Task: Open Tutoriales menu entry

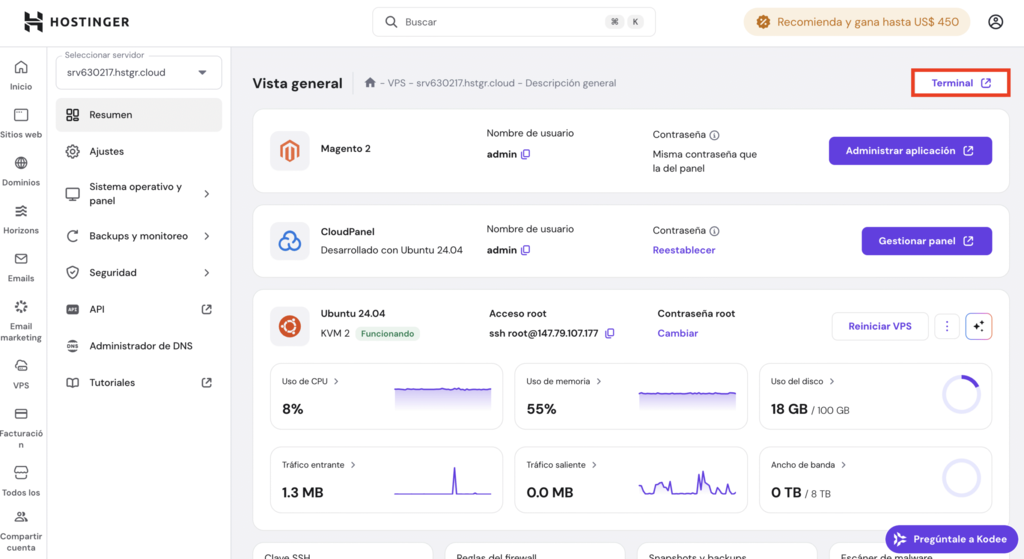Action: 138,383
